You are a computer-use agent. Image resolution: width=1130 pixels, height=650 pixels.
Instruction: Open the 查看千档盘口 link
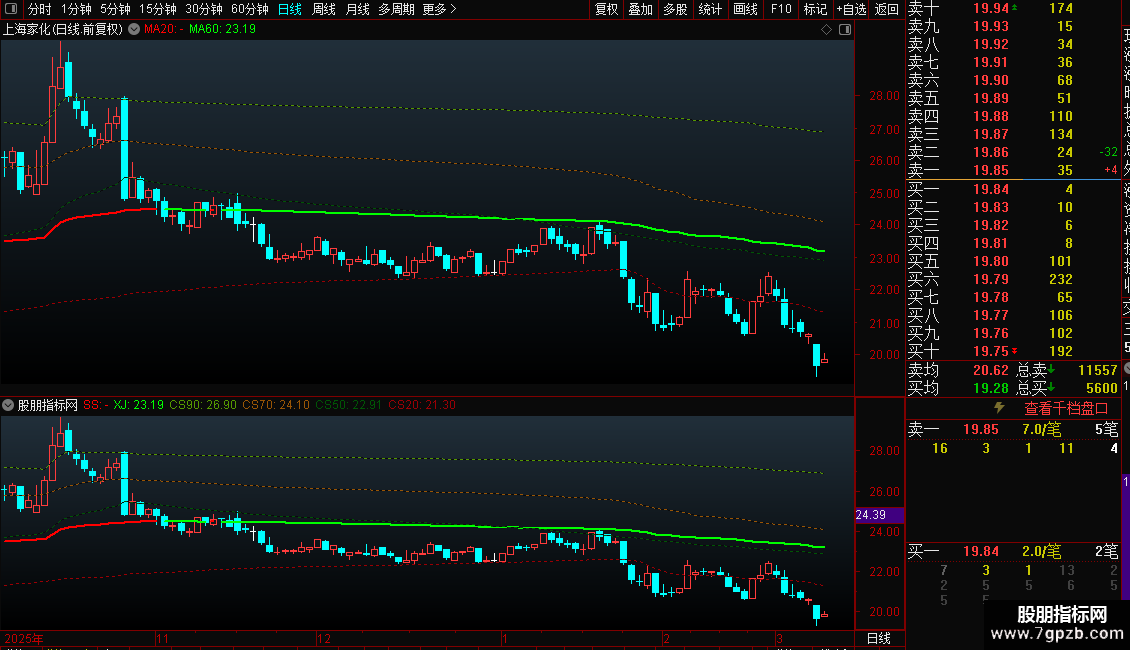pos(1066,408)
